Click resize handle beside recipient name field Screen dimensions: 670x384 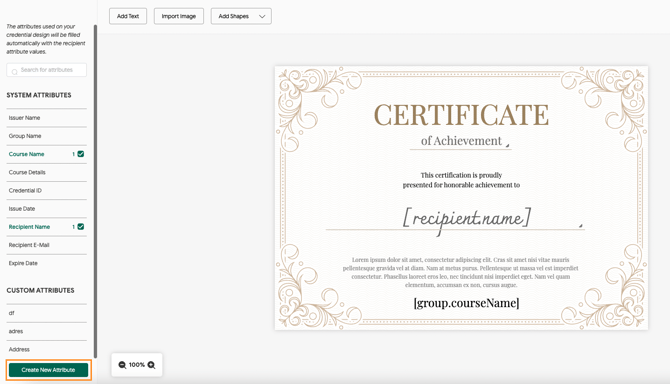[x=581, y=226]
